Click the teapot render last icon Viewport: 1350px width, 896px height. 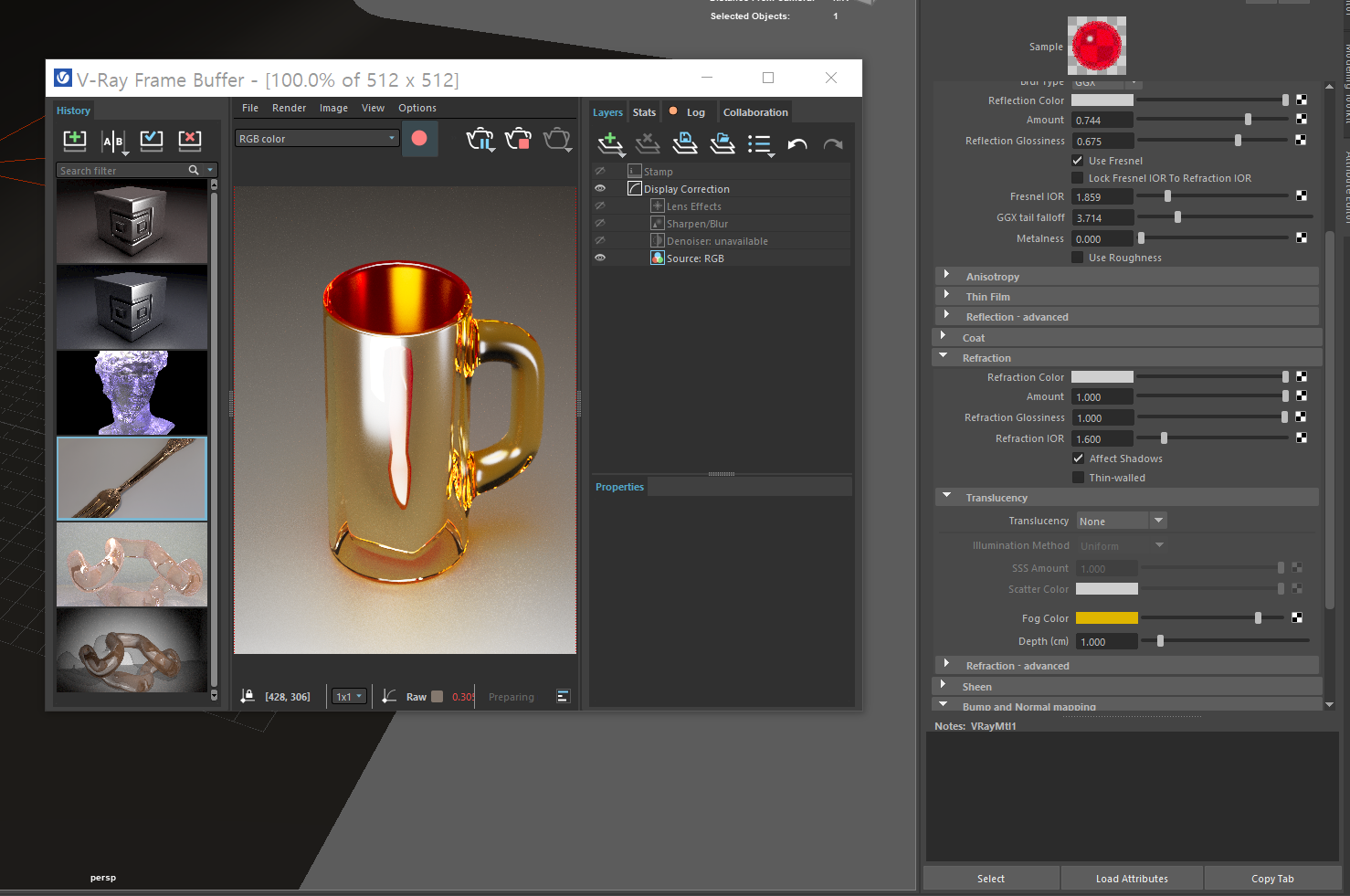[x=480, y=139]
